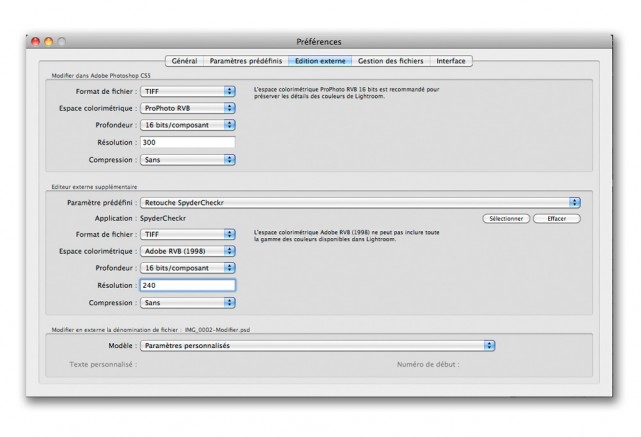Minimize Préférences with the yellow button

click(x=49, y=41)
